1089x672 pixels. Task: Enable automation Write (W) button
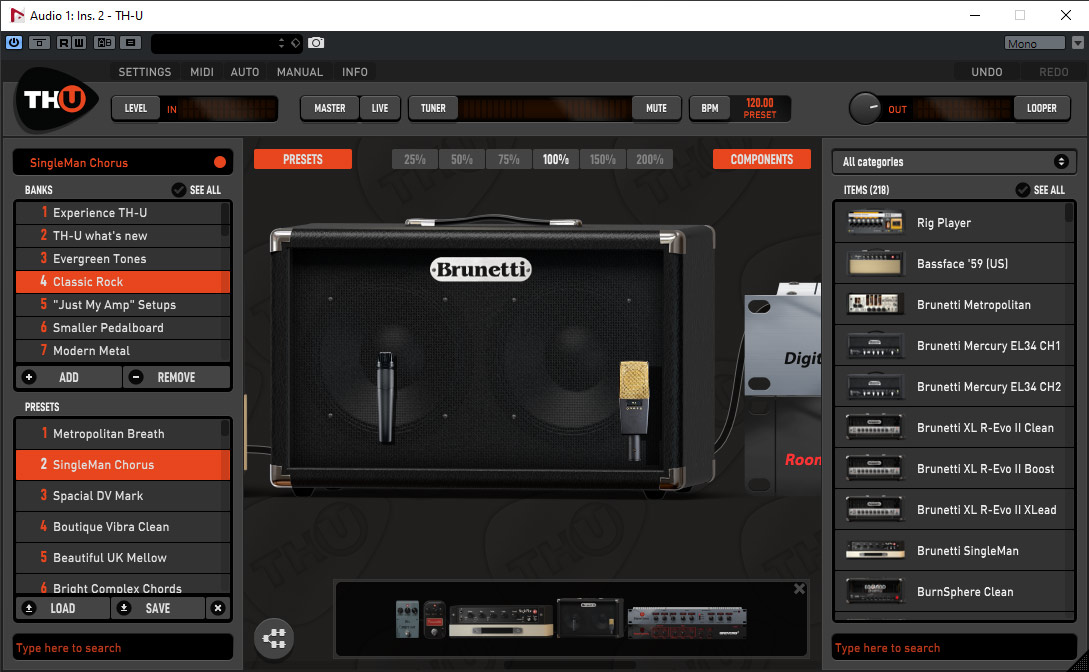[x=78, y=43]
